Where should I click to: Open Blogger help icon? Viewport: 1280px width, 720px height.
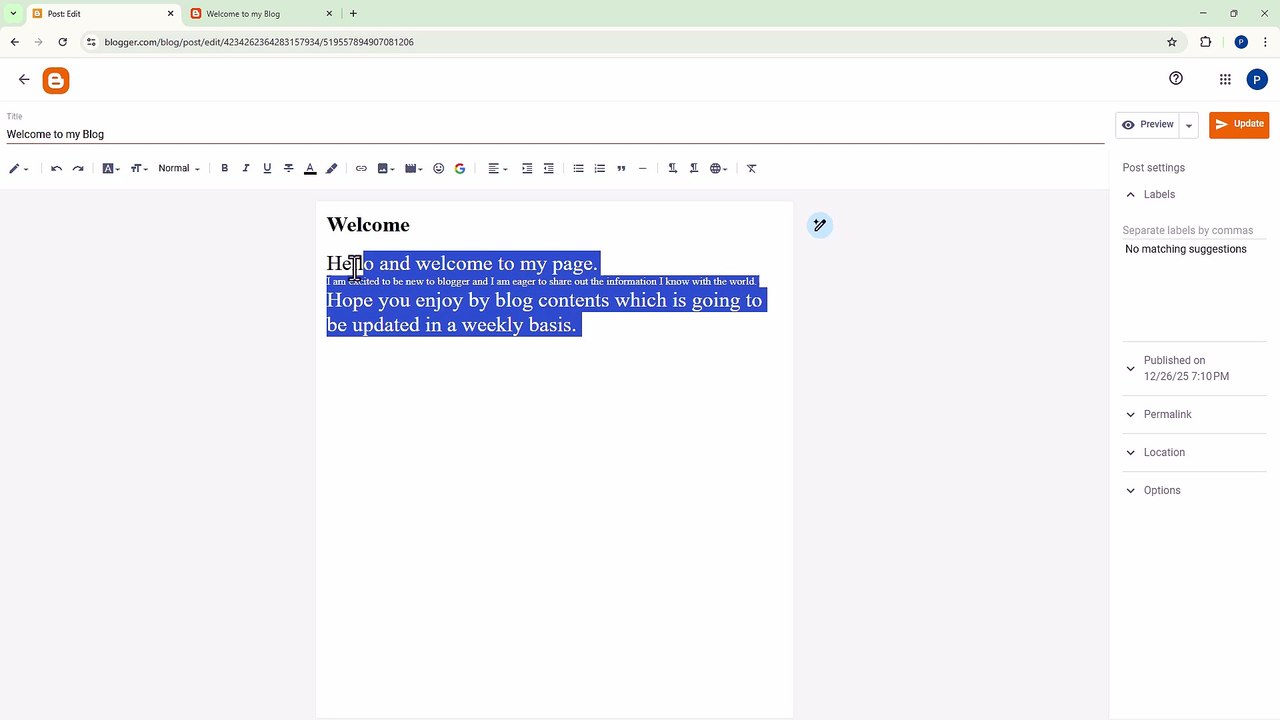coord(1176,79)
